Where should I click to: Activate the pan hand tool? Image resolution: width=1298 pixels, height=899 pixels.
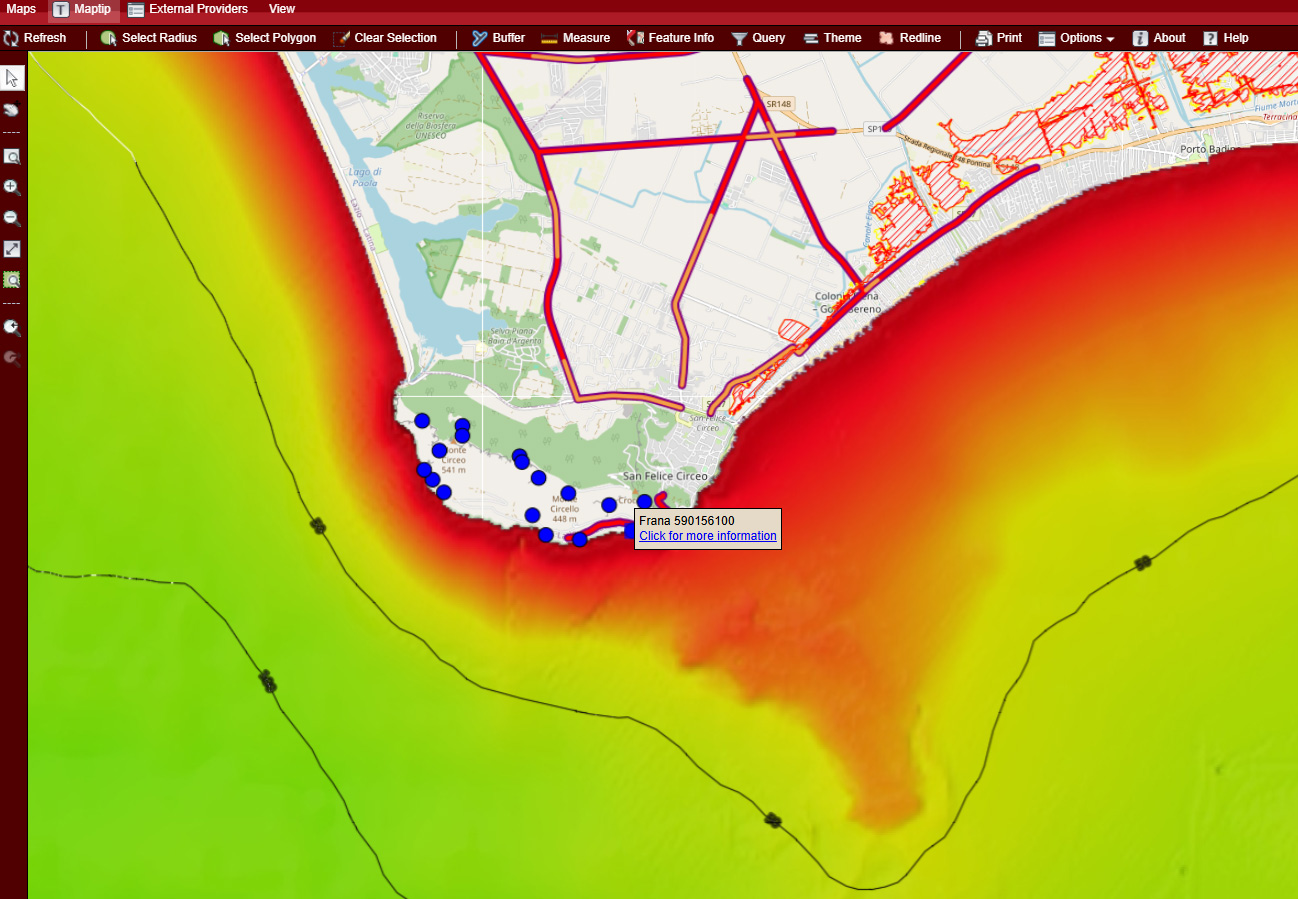point(13,110)
